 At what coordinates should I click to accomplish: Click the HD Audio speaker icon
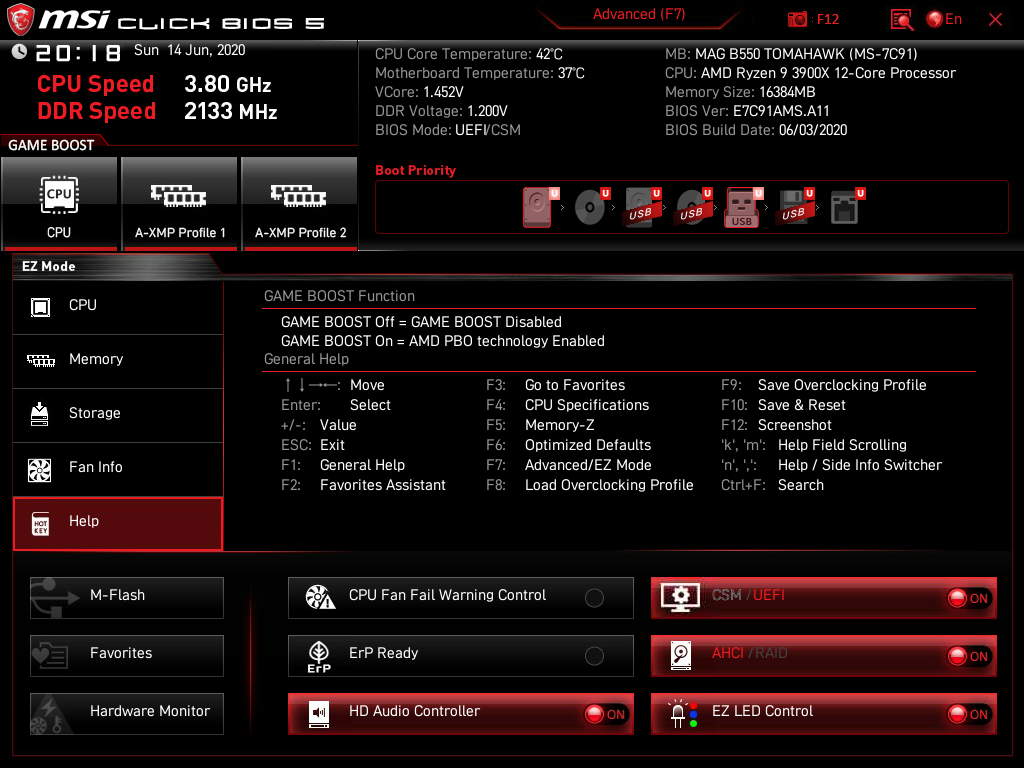pyautogui.click(x=319, y=714)
